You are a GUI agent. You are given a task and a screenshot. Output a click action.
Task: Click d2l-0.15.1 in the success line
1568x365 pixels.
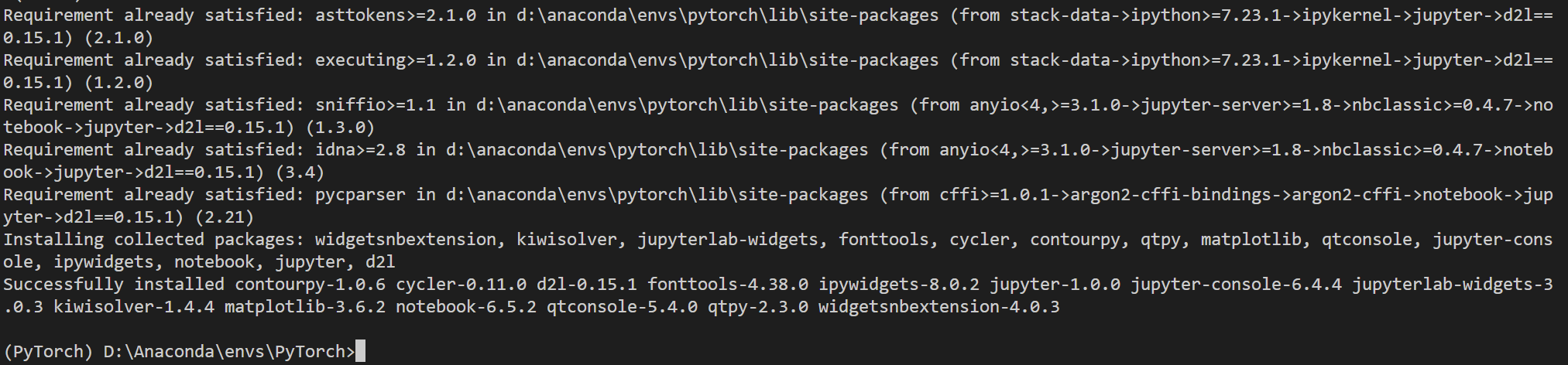[x=587, y=285]
